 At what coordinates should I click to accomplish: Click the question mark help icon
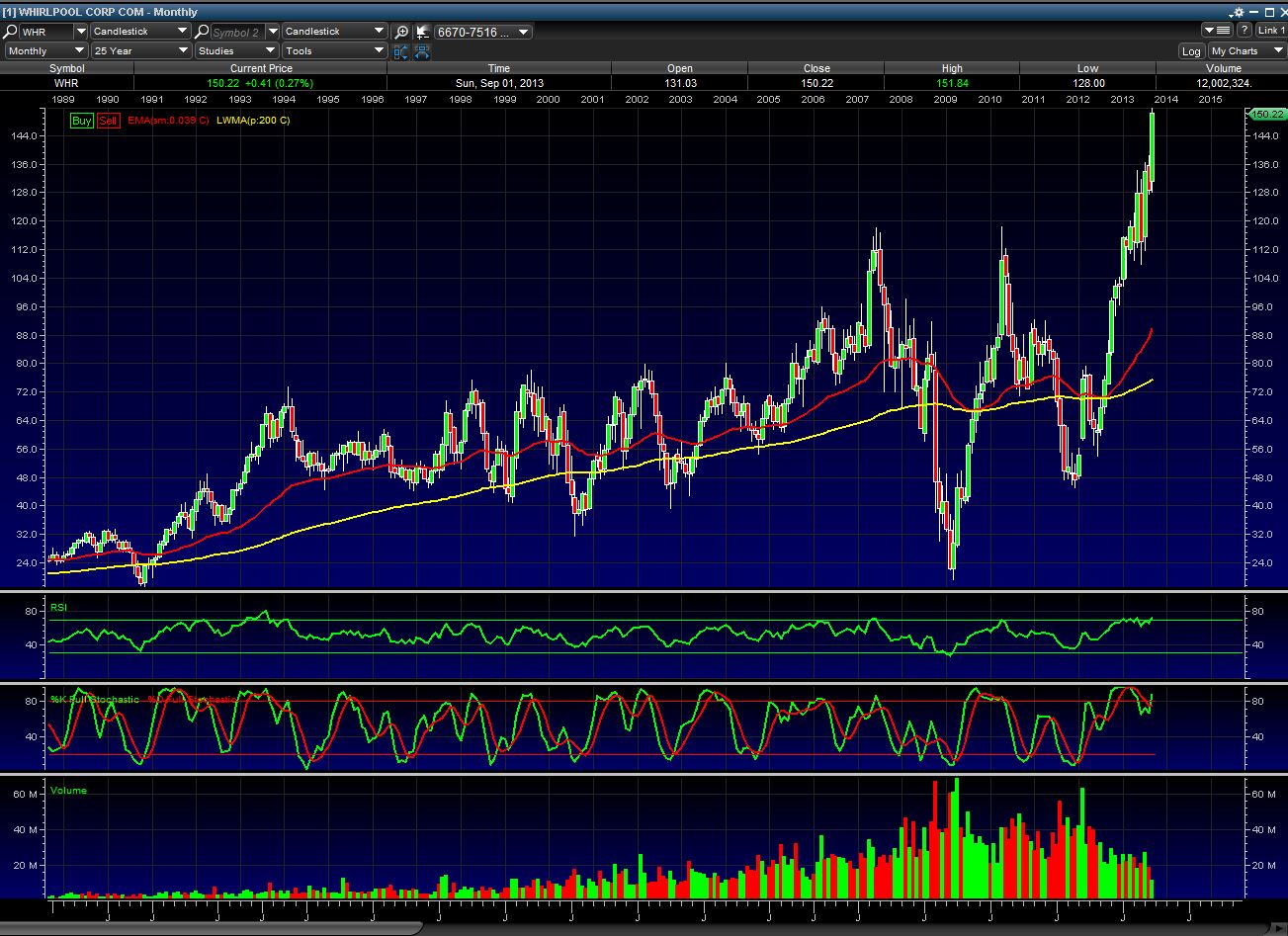tap(1245, 31)
